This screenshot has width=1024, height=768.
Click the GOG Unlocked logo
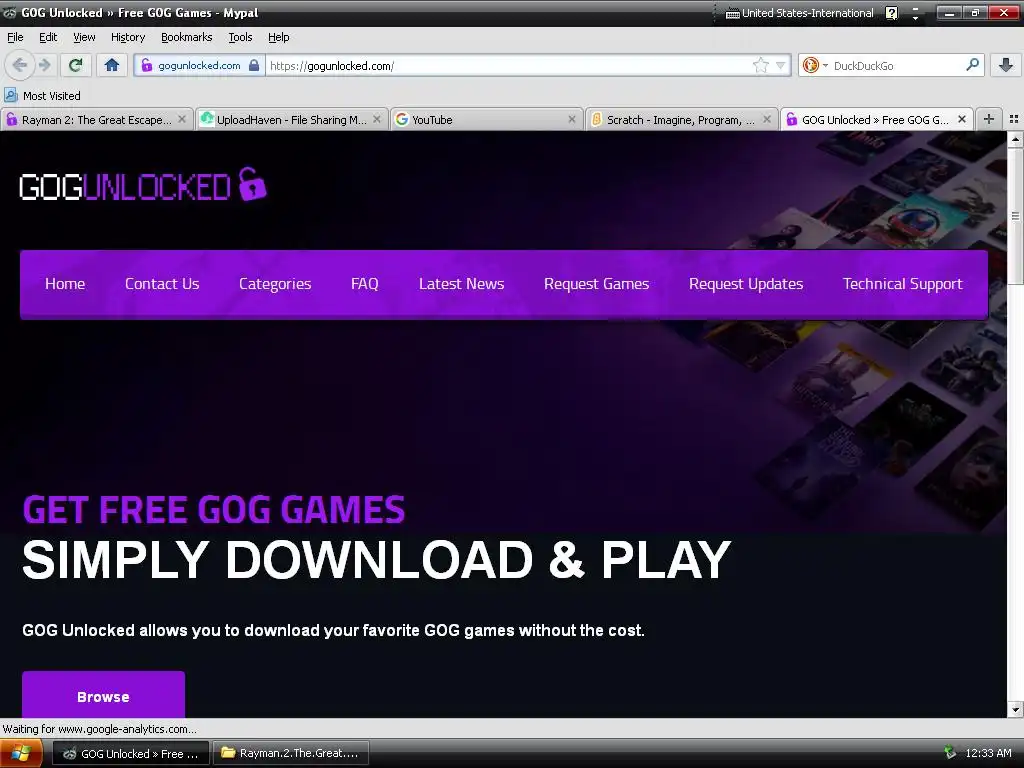143,185
